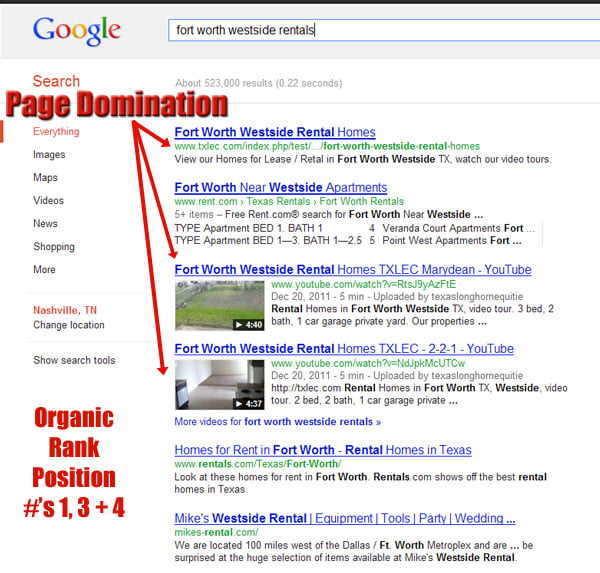
Task: Click Fort Worth Rentals breadcrumb link
Action: click(362, 201)
